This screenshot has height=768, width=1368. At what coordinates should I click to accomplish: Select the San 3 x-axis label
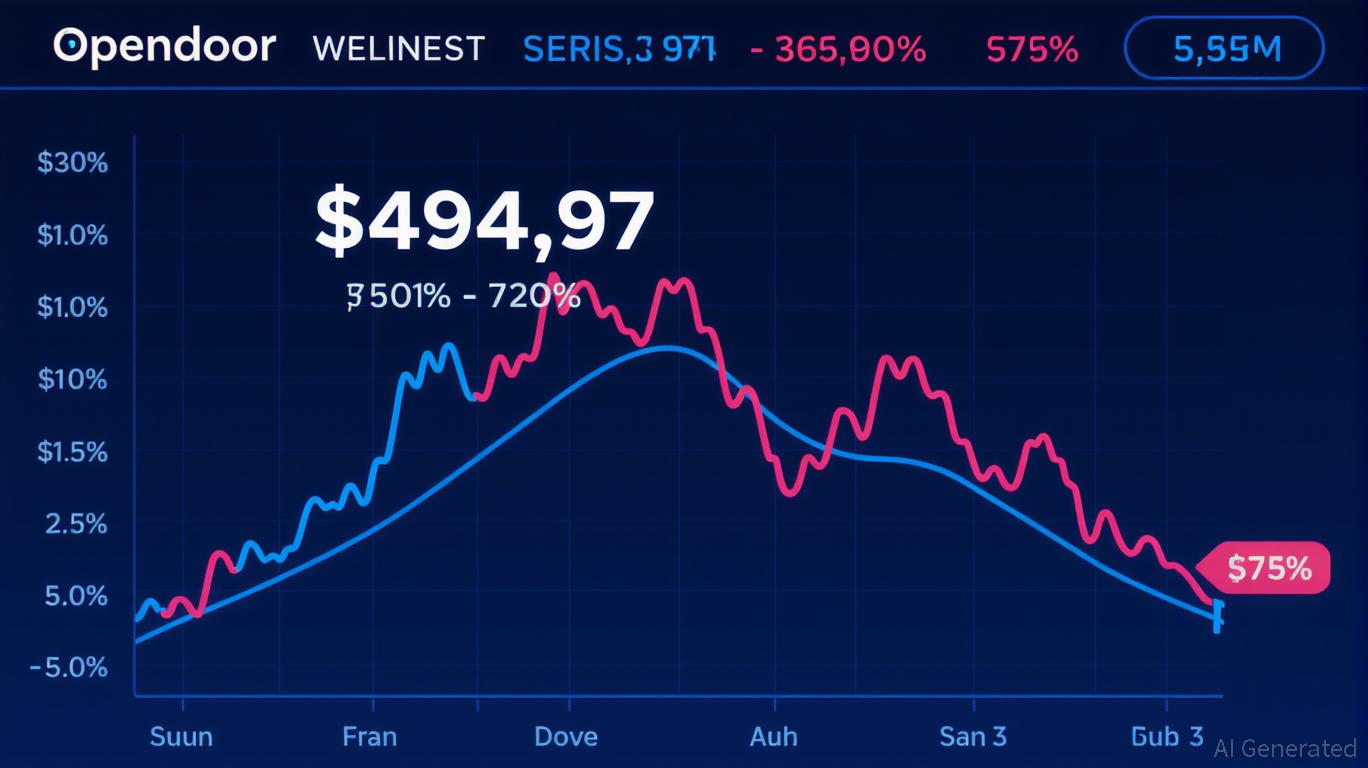[x=972, y=737]
